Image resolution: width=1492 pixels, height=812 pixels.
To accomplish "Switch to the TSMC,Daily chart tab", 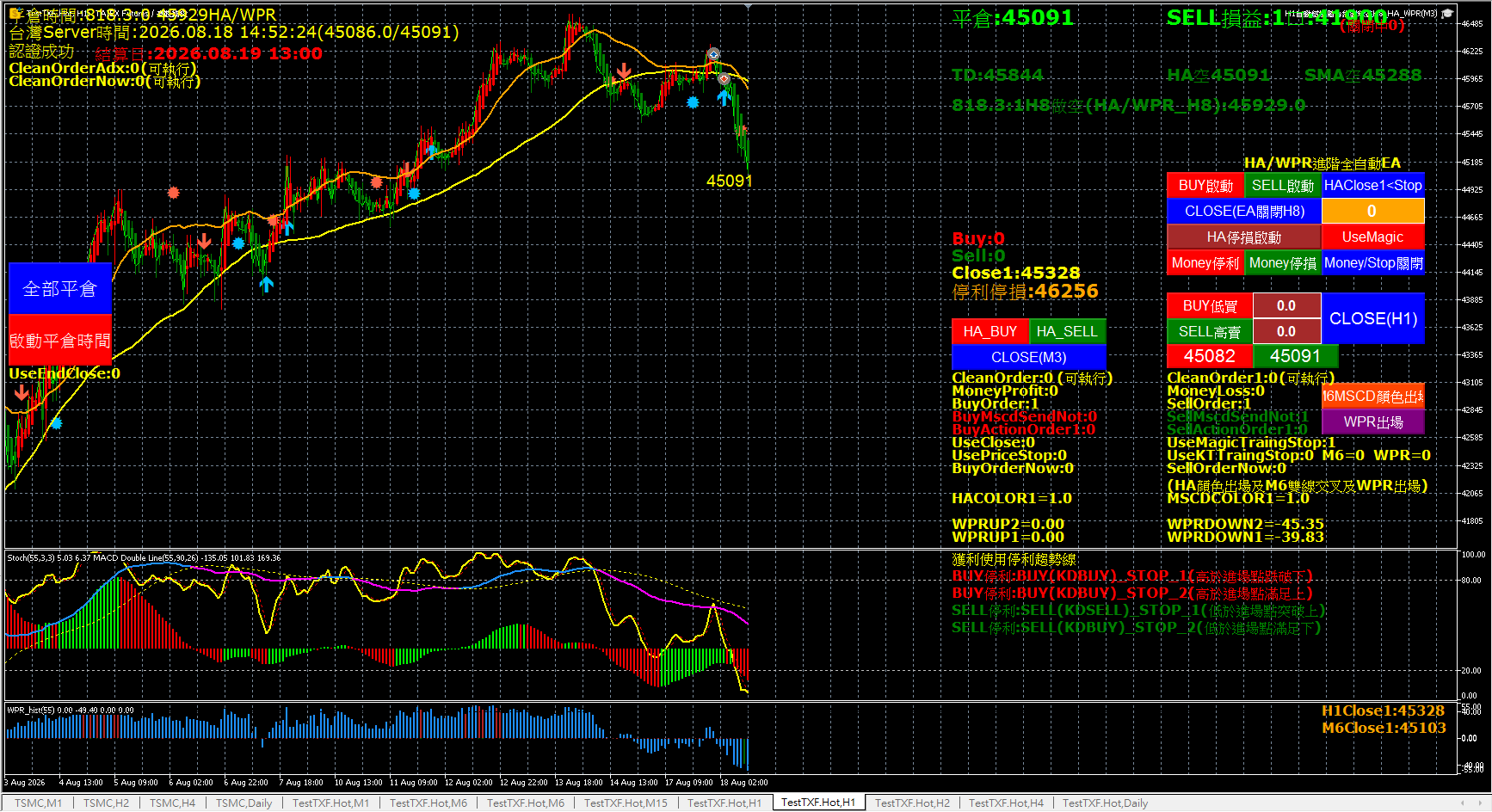I will [x=244, y=803].
